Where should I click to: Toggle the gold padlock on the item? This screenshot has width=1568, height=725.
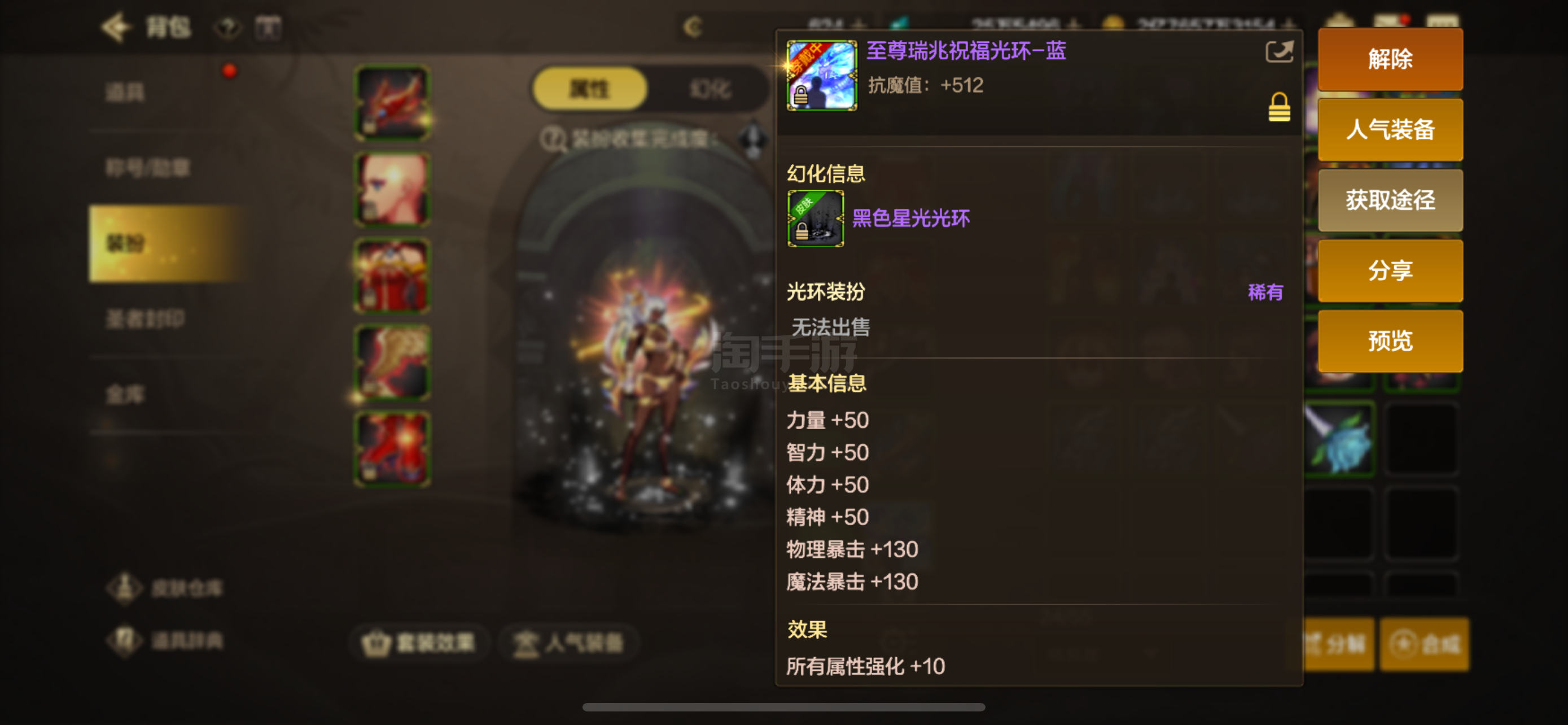click(1279, 107)
